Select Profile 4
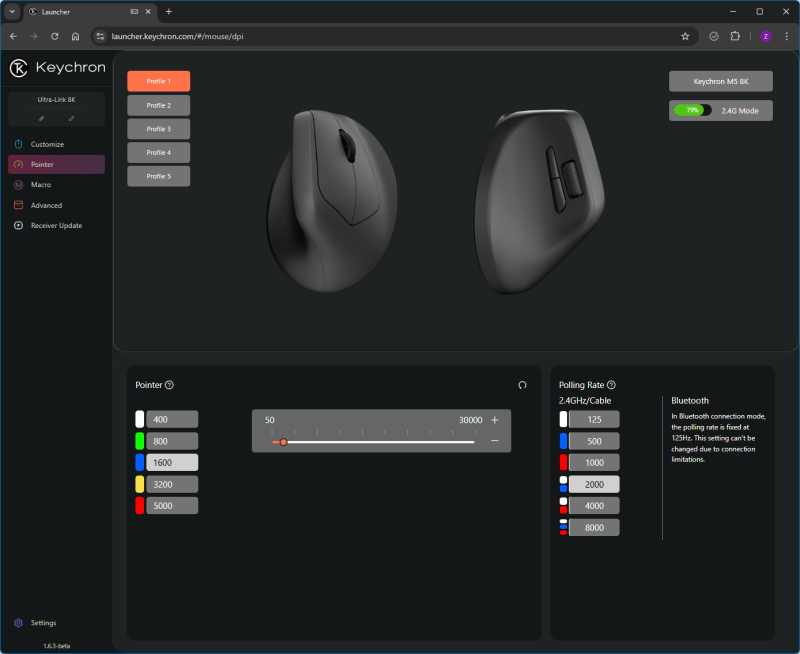The height and width of the screenshot is (654, 800). [159, 153]
